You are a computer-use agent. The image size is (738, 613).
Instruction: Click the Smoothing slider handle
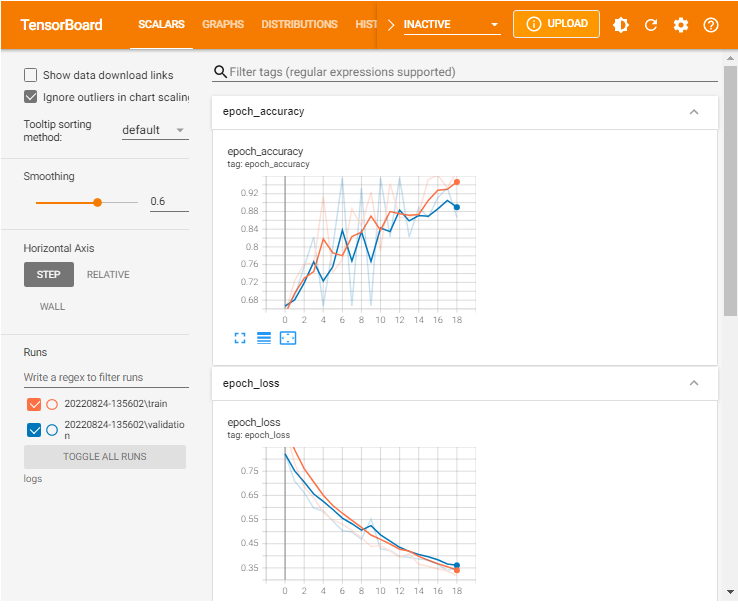97,202
